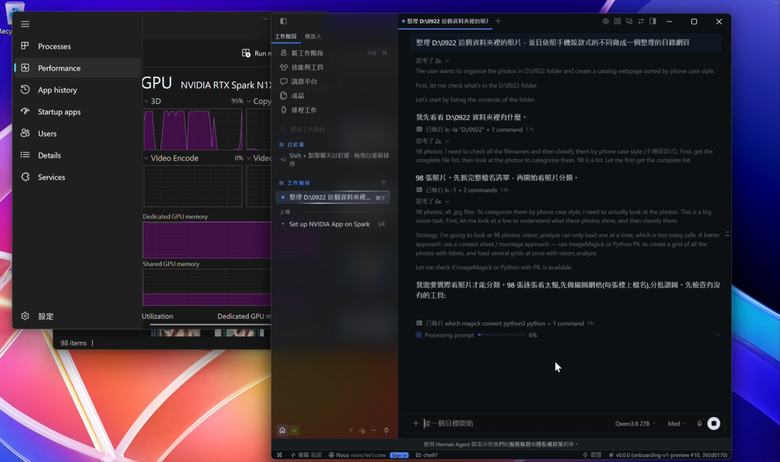780x462 pixels.
Task: Open the Set up NVIDIA App on Spark session
Action: tap(333, 224)
